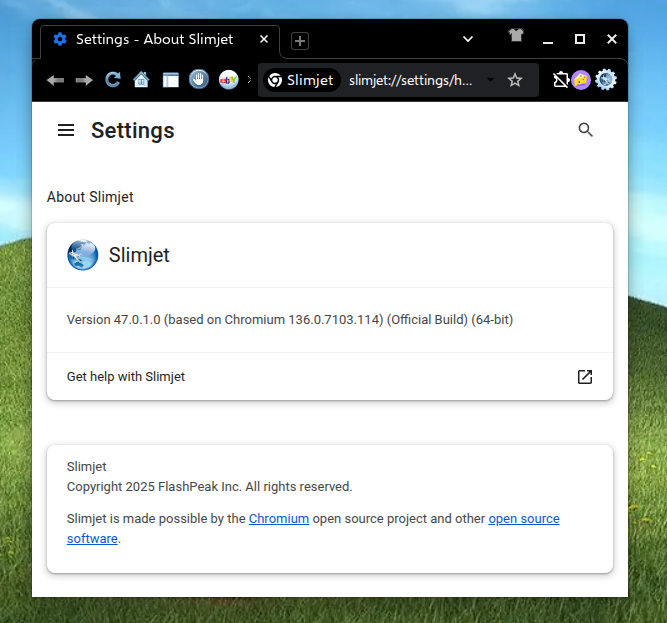Open the Settings hamburger menu
The width and height of the screenshot is (667, 623).
pos(66,130)
